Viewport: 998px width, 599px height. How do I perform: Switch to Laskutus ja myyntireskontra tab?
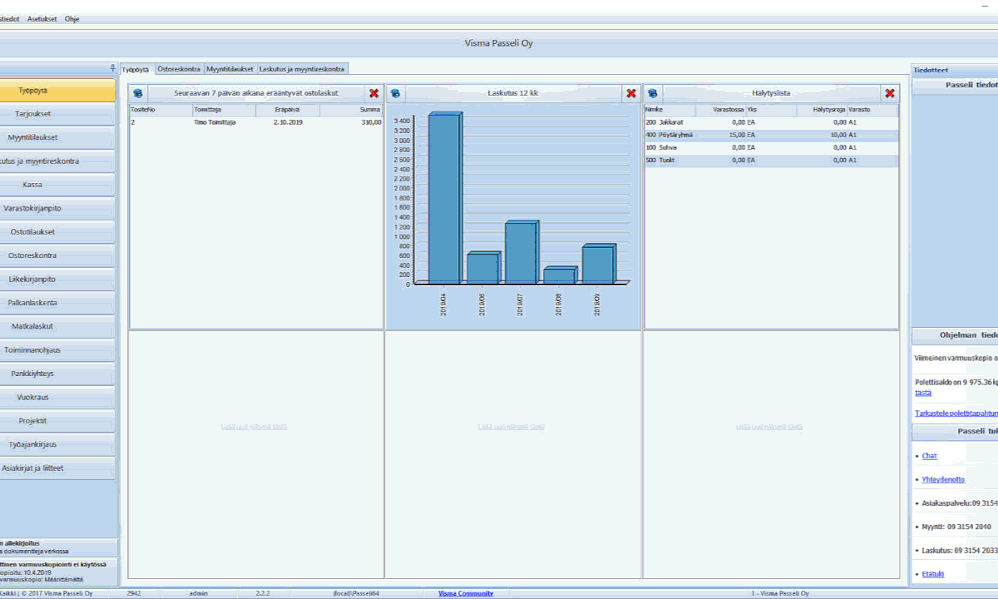(302, 69)
